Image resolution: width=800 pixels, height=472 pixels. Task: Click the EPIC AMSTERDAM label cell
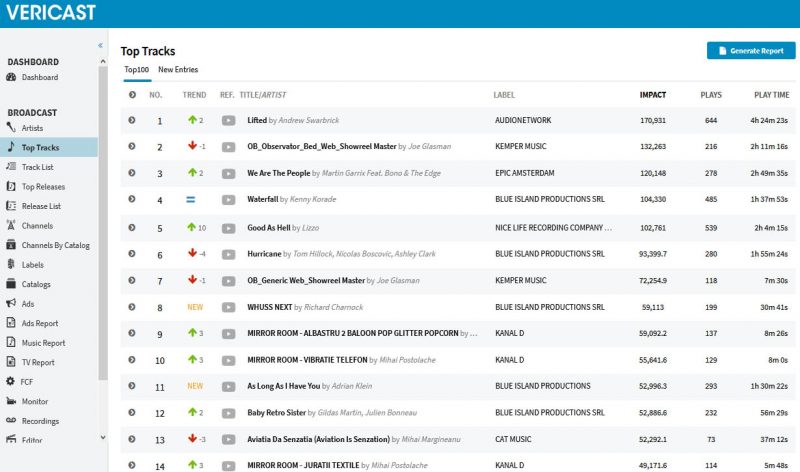click(524, 173)
